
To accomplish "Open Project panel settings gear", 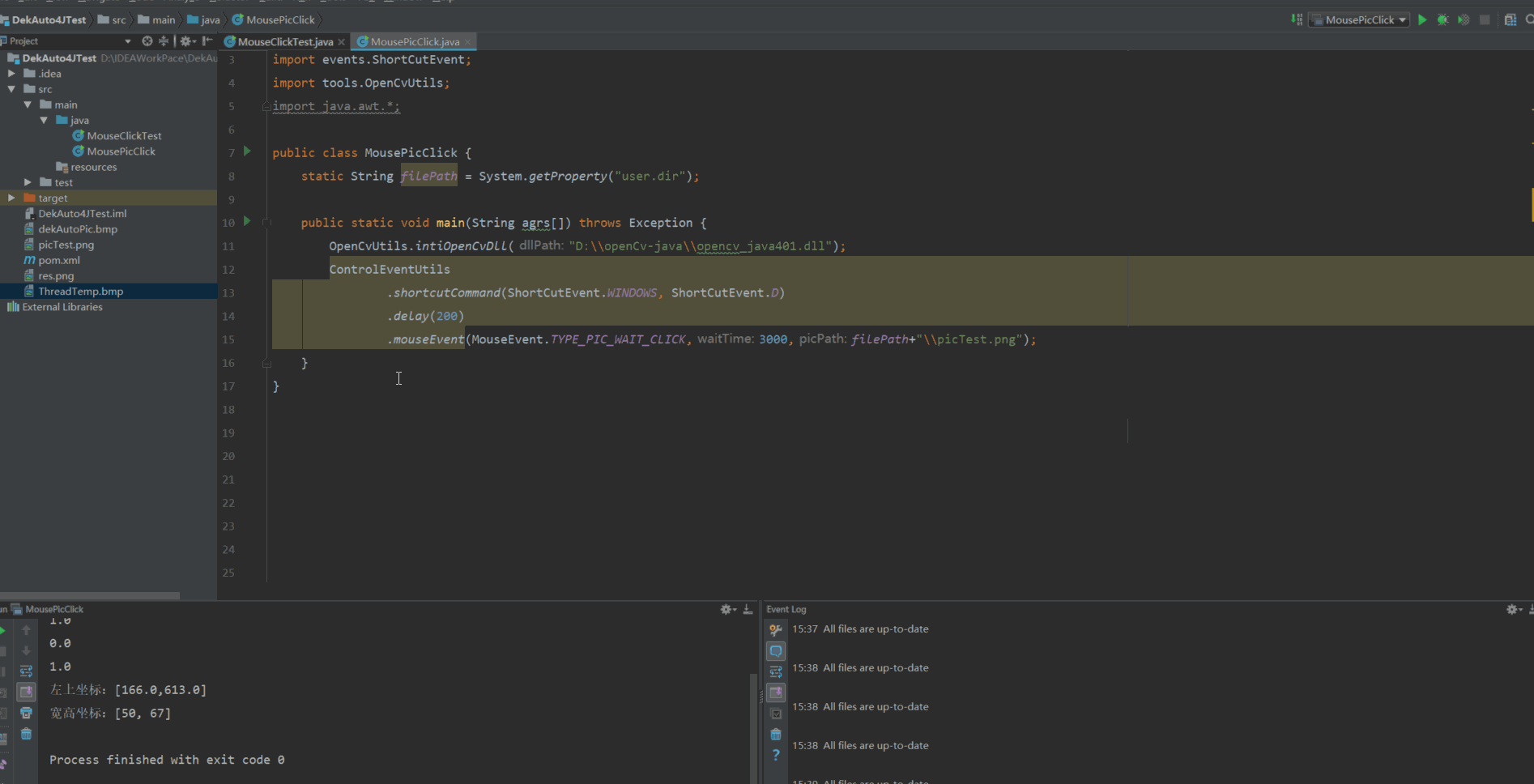I will [187, 40].
